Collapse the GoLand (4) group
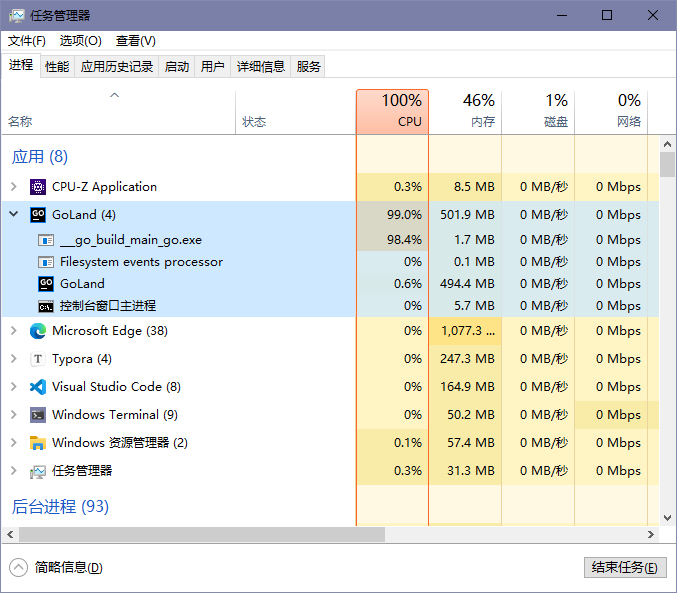The width and height of the screenshot is (677, 593). click(14, 214)
